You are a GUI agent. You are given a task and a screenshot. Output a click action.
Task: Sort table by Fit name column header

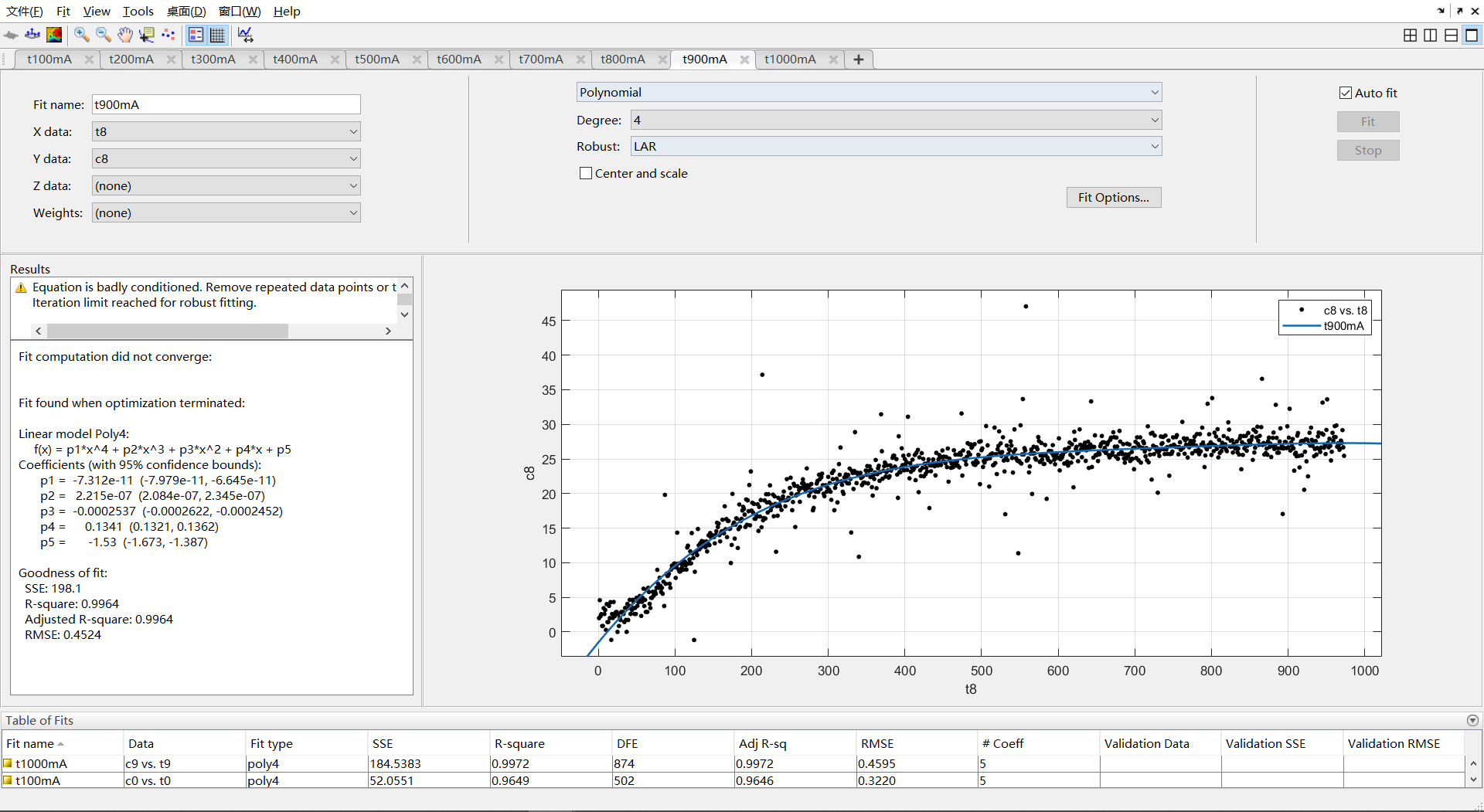[x=62, y=743]
